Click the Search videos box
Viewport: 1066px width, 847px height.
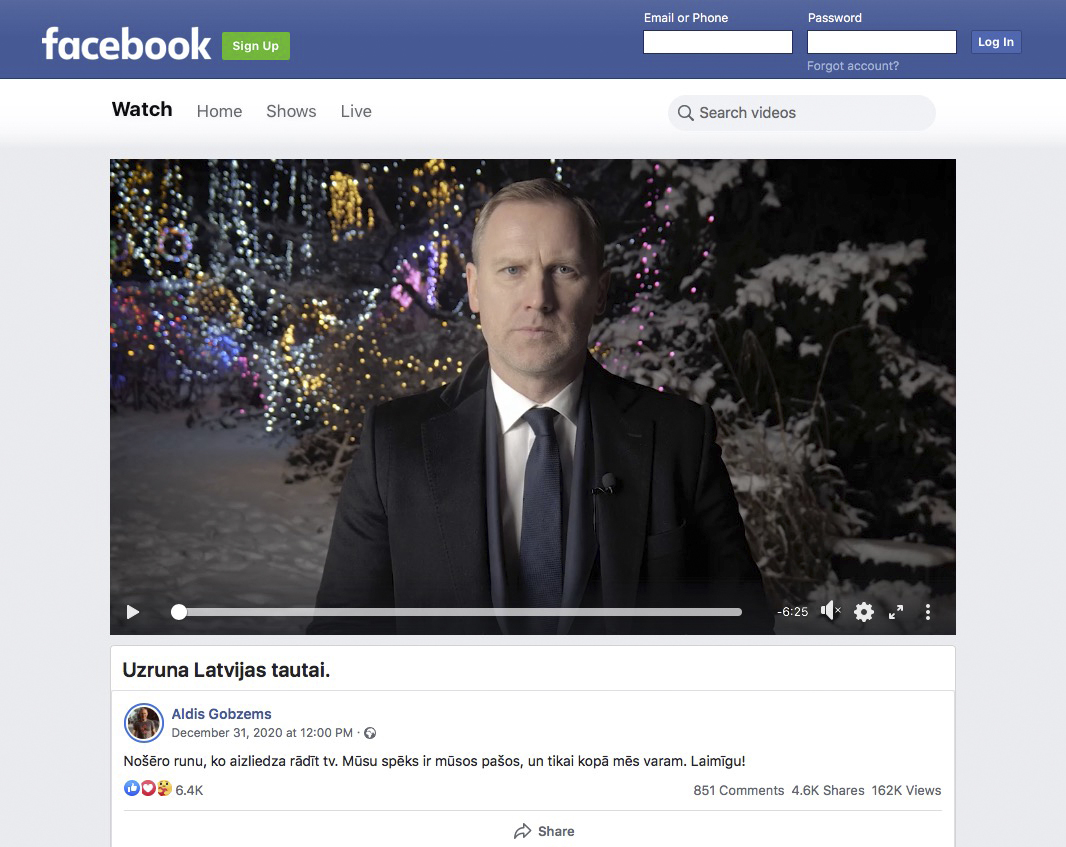[x=802, y=113]
